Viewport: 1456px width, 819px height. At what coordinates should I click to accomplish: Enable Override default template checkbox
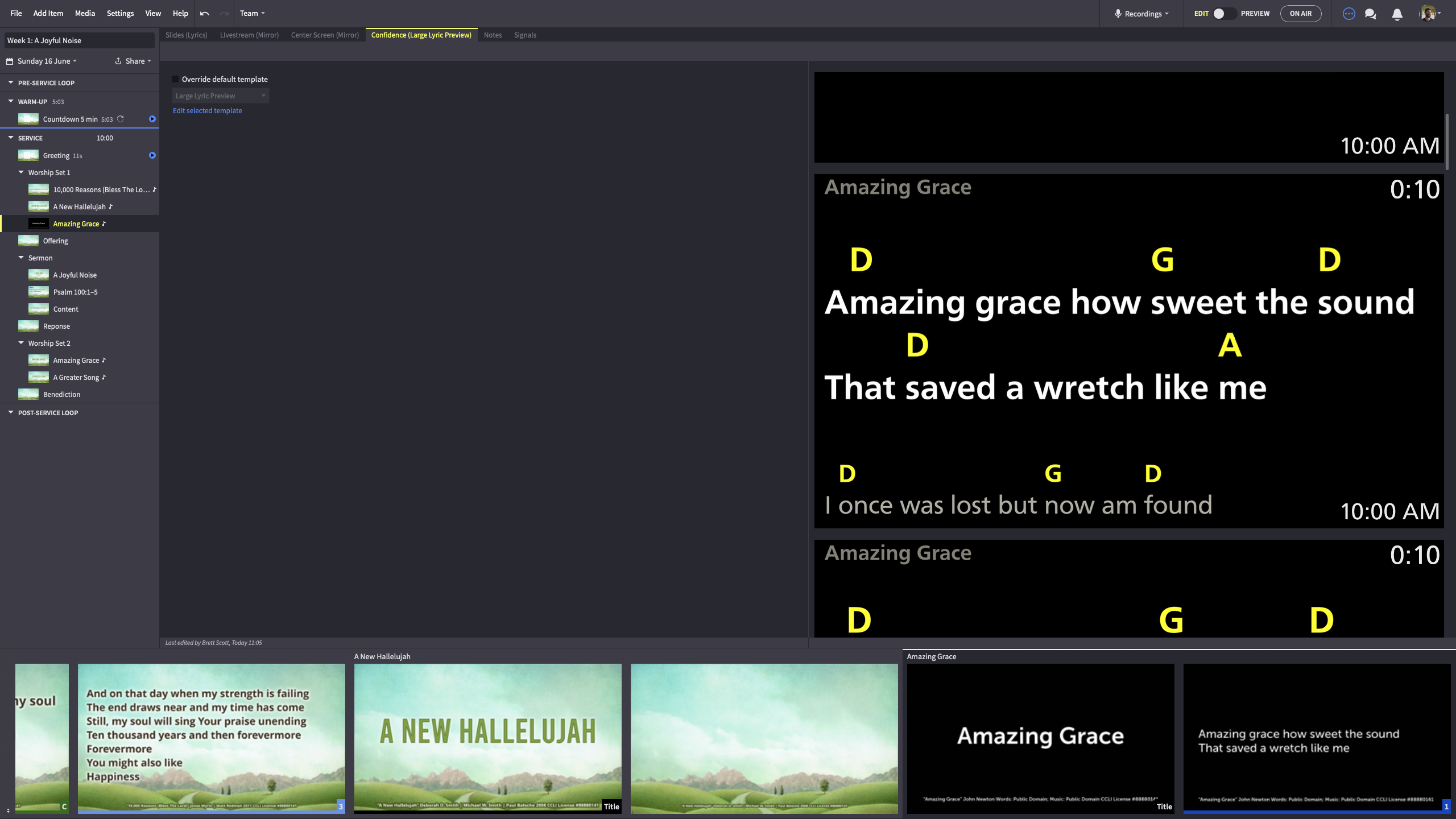pyautogui.click(x=176, y=79)
